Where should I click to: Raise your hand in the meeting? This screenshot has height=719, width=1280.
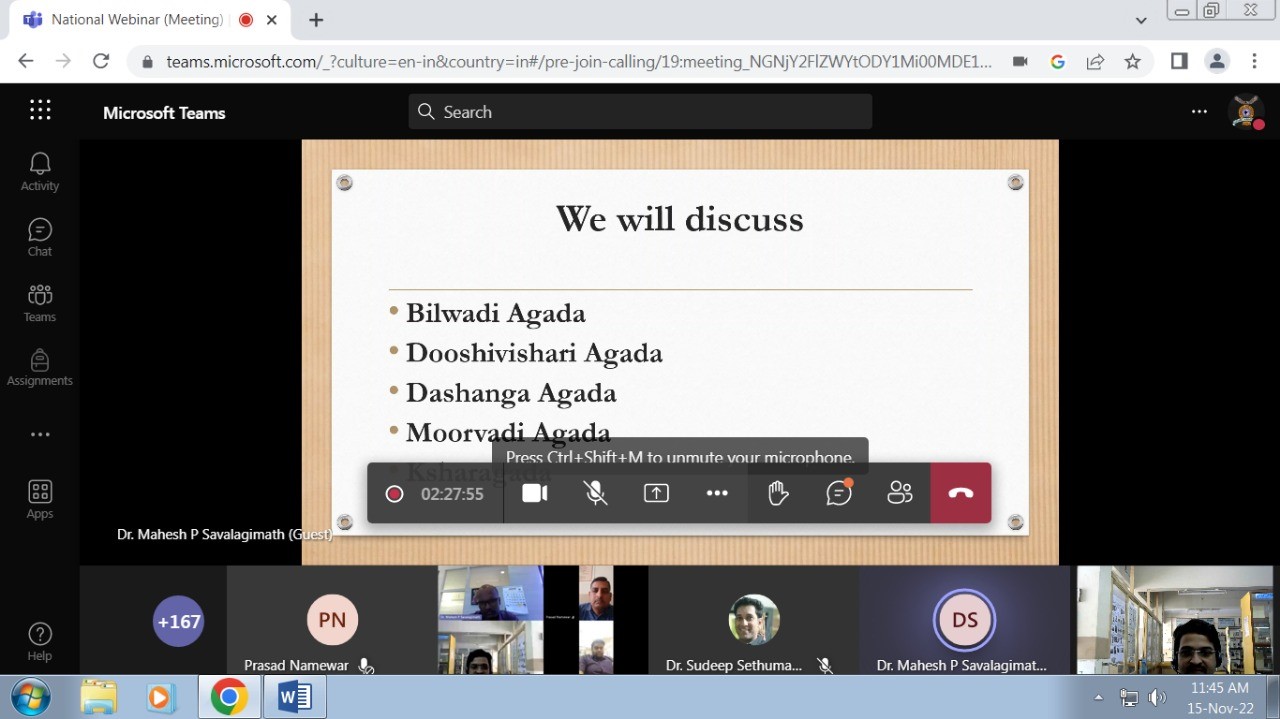[778, 493]
